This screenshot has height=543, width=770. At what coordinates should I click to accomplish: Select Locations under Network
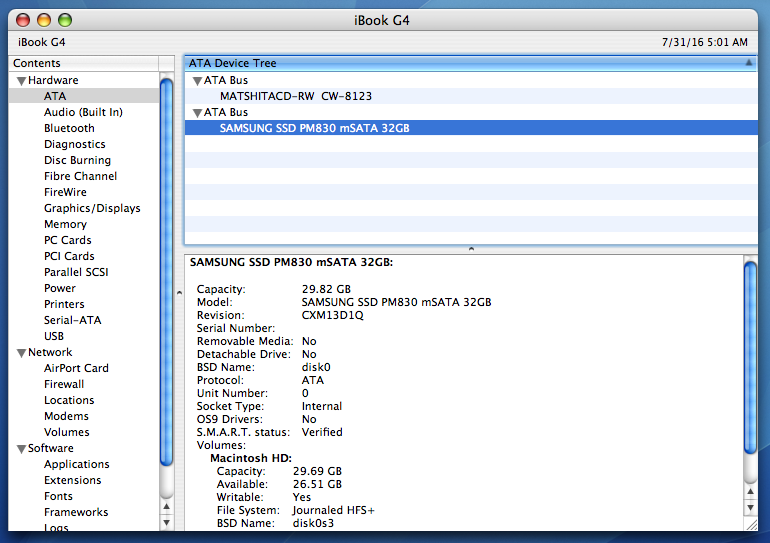pos(69,400)
